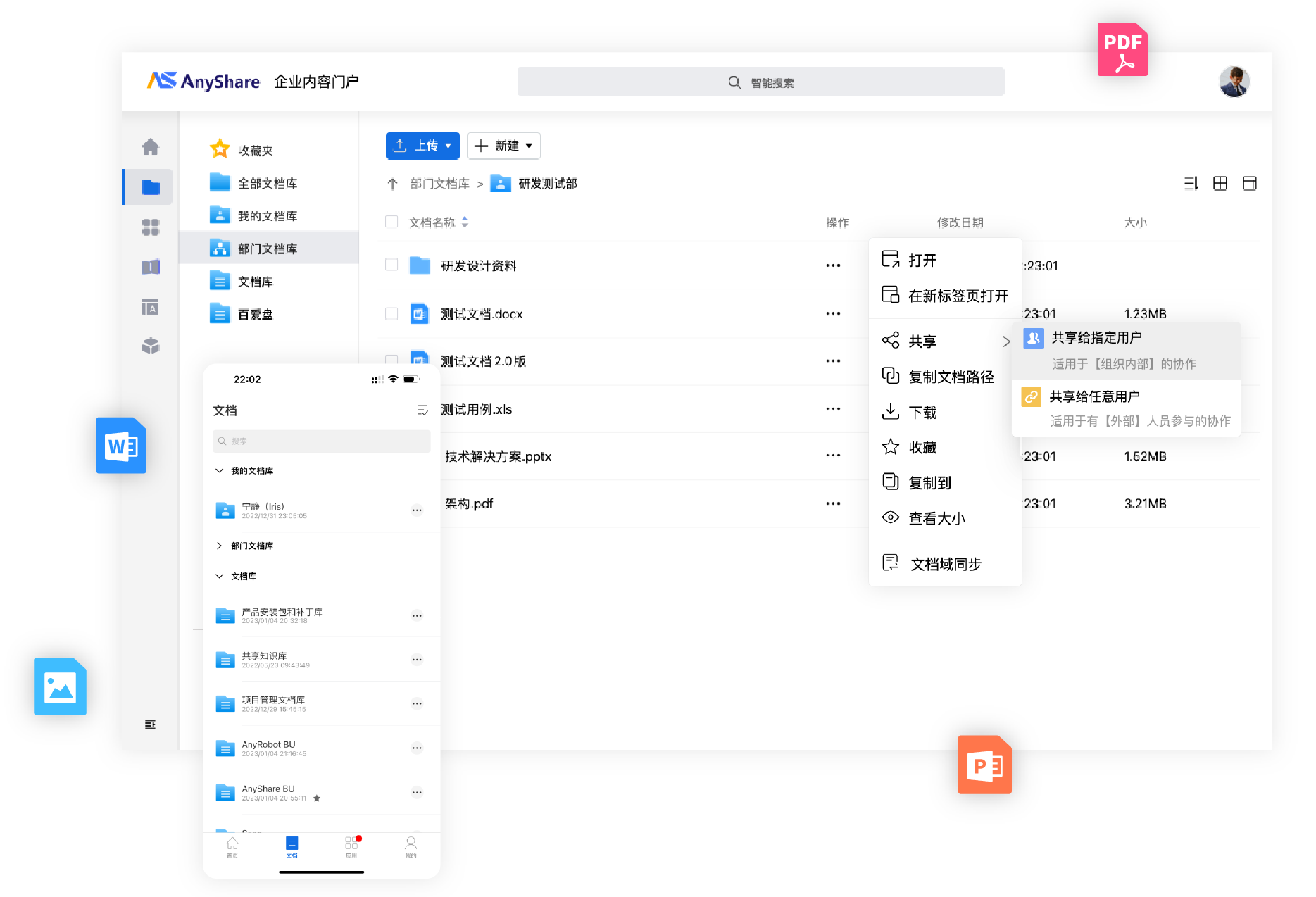Toggle the preview pane layout icon

[1250, 184]
